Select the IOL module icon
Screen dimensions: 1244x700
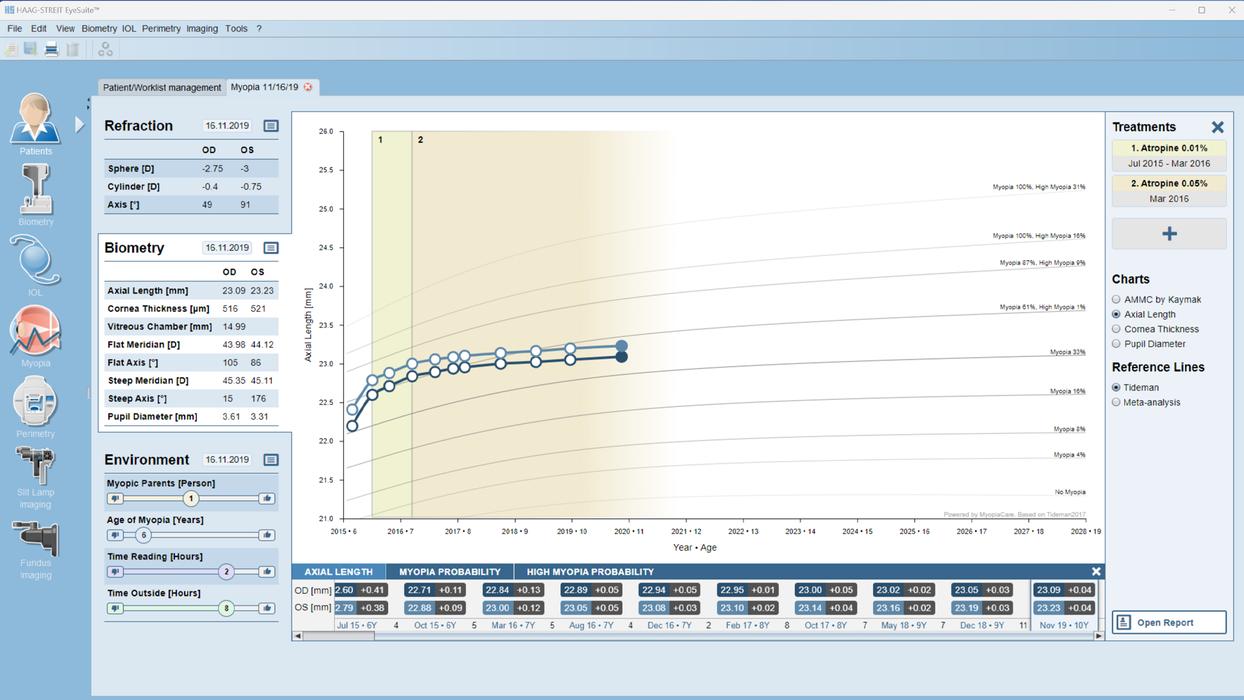[35, 262]
